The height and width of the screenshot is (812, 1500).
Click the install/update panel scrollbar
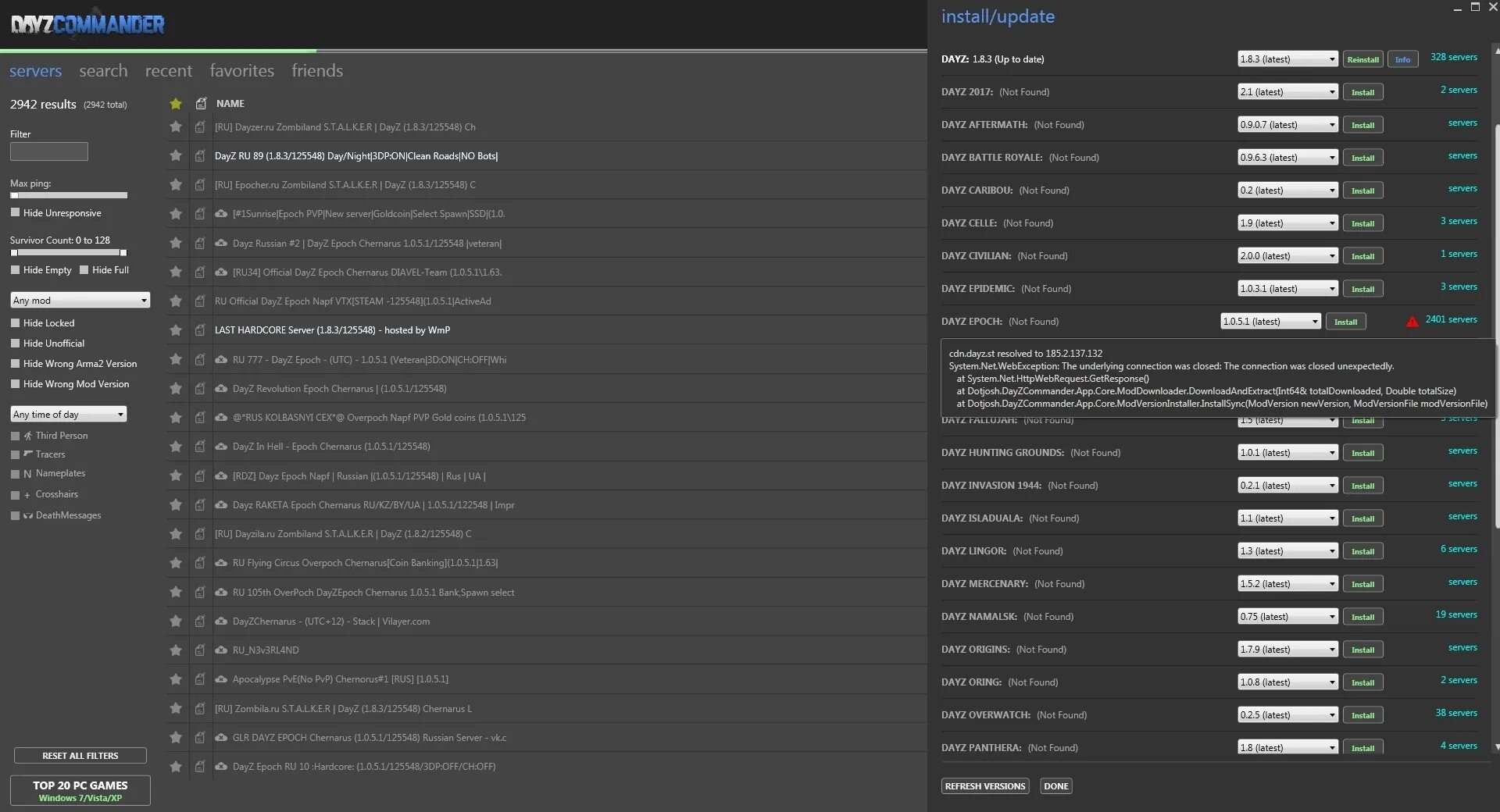tap(1497, 326)
